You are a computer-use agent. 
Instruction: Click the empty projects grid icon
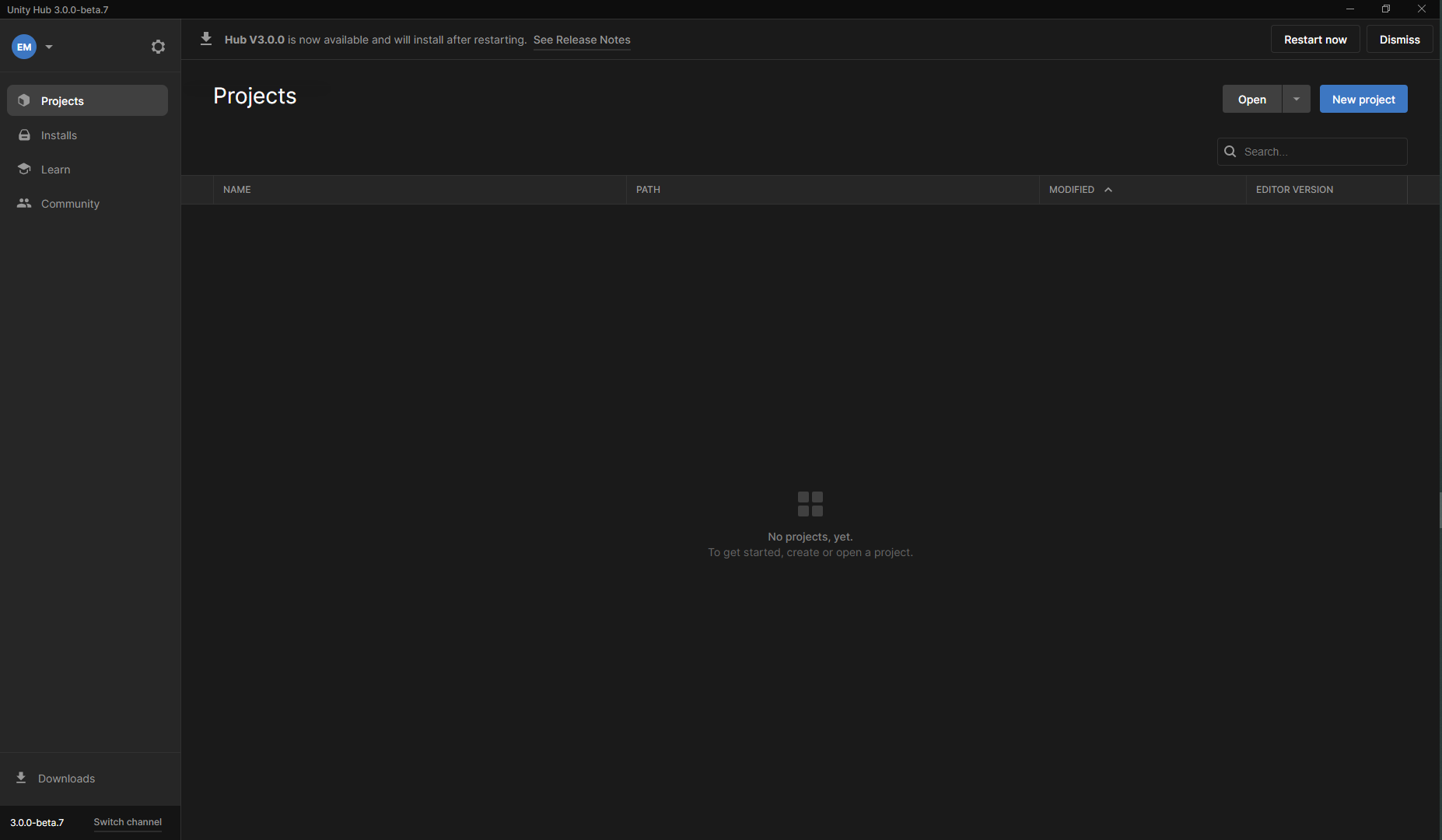[810, 504]
